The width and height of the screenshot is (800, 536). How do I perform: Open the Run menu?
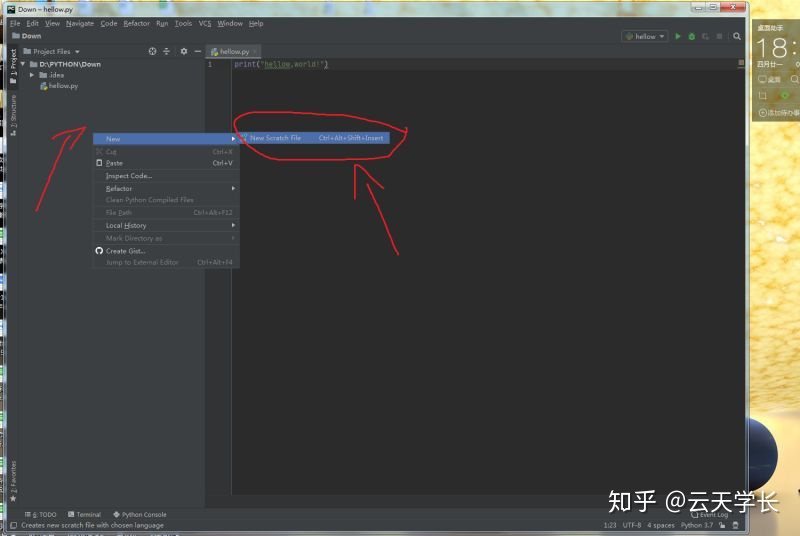162,23
